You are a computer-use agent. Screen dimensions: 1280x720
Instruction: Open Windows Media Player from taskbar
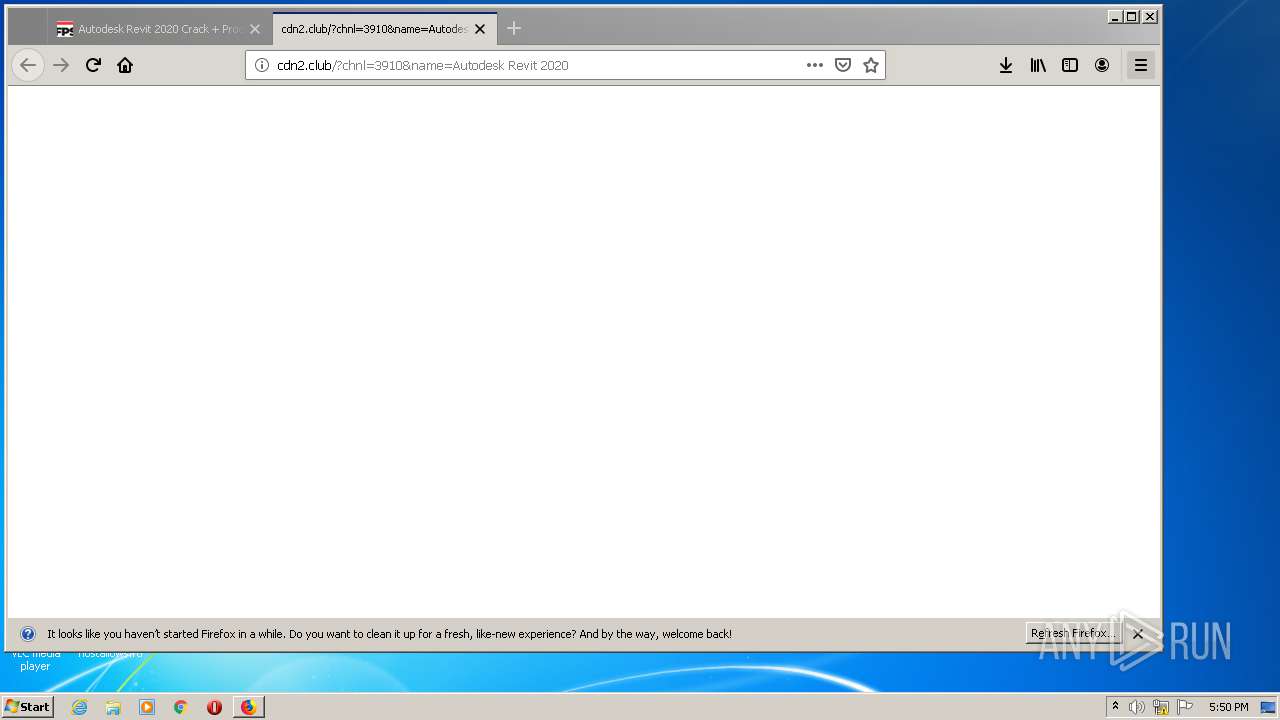point(147,707)
